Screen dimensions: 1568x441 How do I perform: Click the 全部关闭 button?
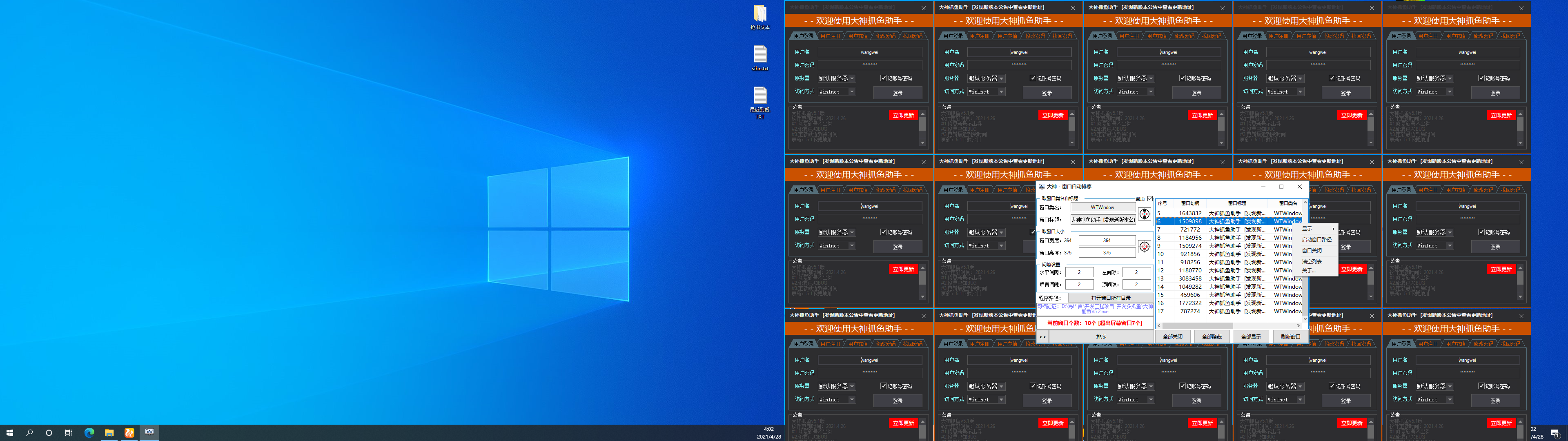tap(1172, 337)
